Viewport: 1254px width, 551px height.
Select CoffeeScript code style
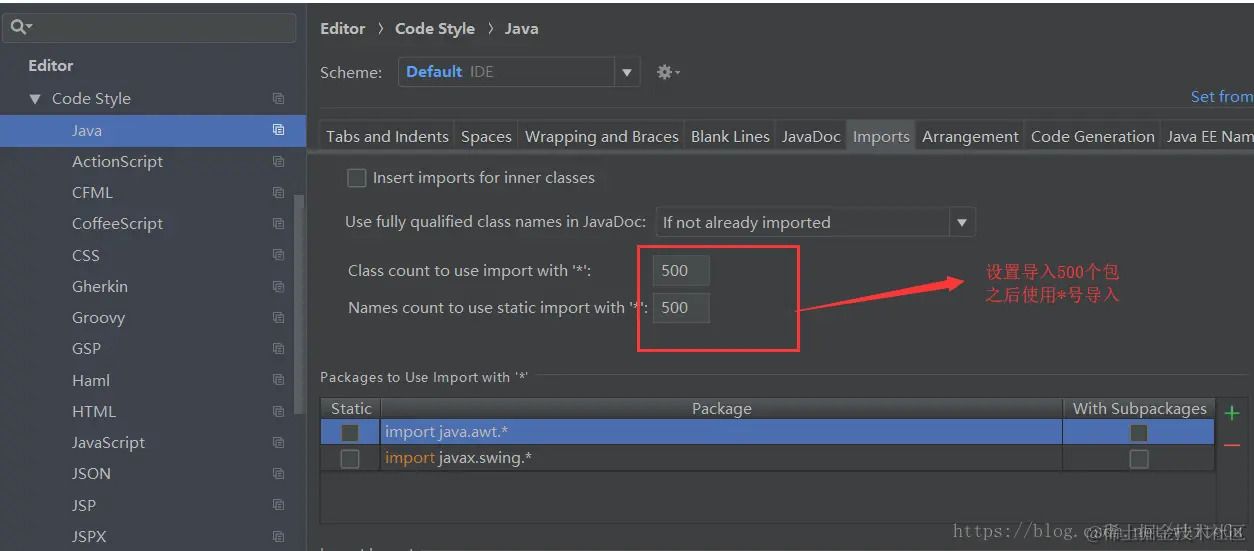117,224
